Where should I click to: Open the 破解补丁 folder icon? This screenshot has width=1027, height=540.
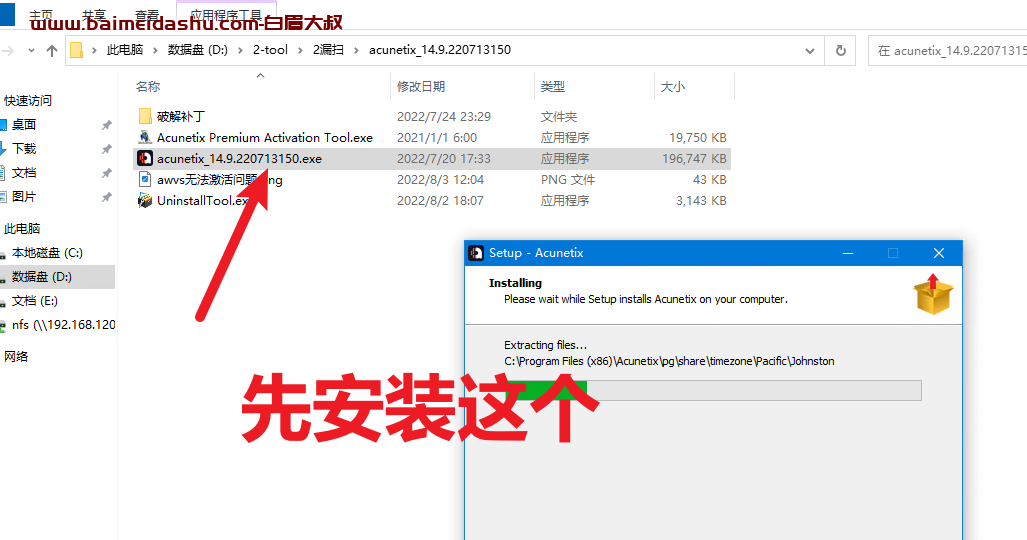145,117
